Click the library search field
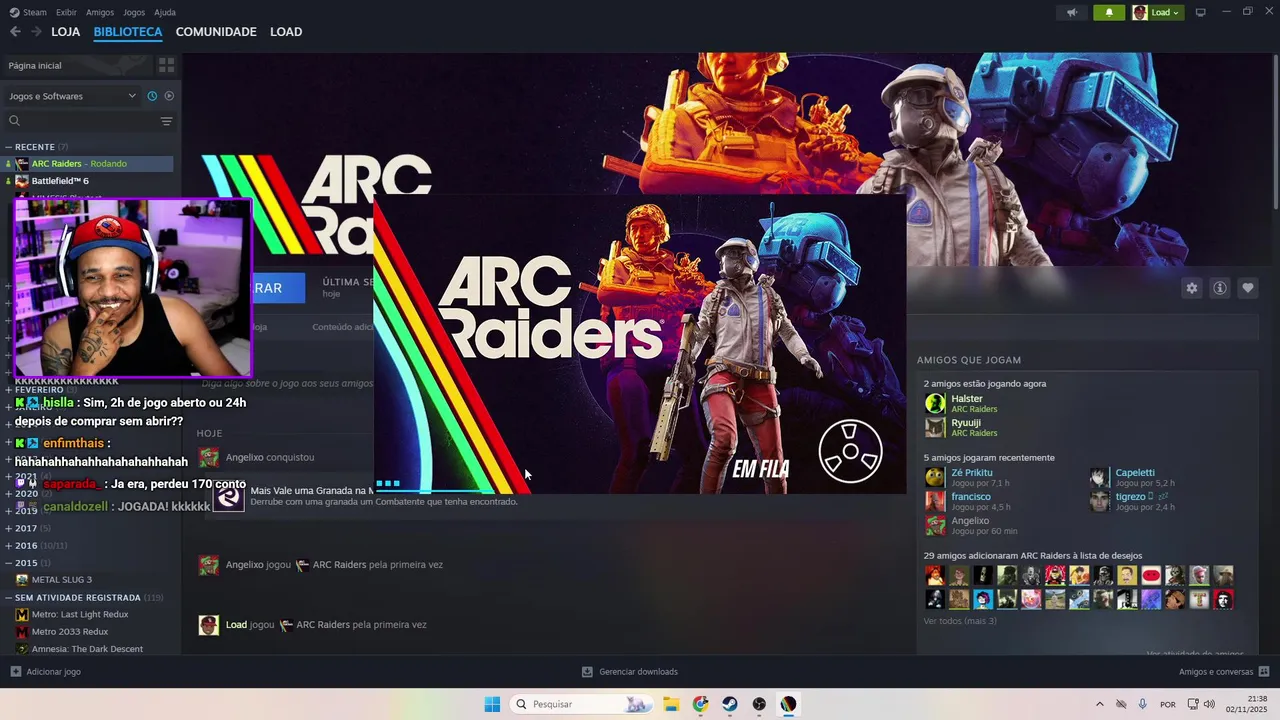1280x720 pixels. [80, 121]
